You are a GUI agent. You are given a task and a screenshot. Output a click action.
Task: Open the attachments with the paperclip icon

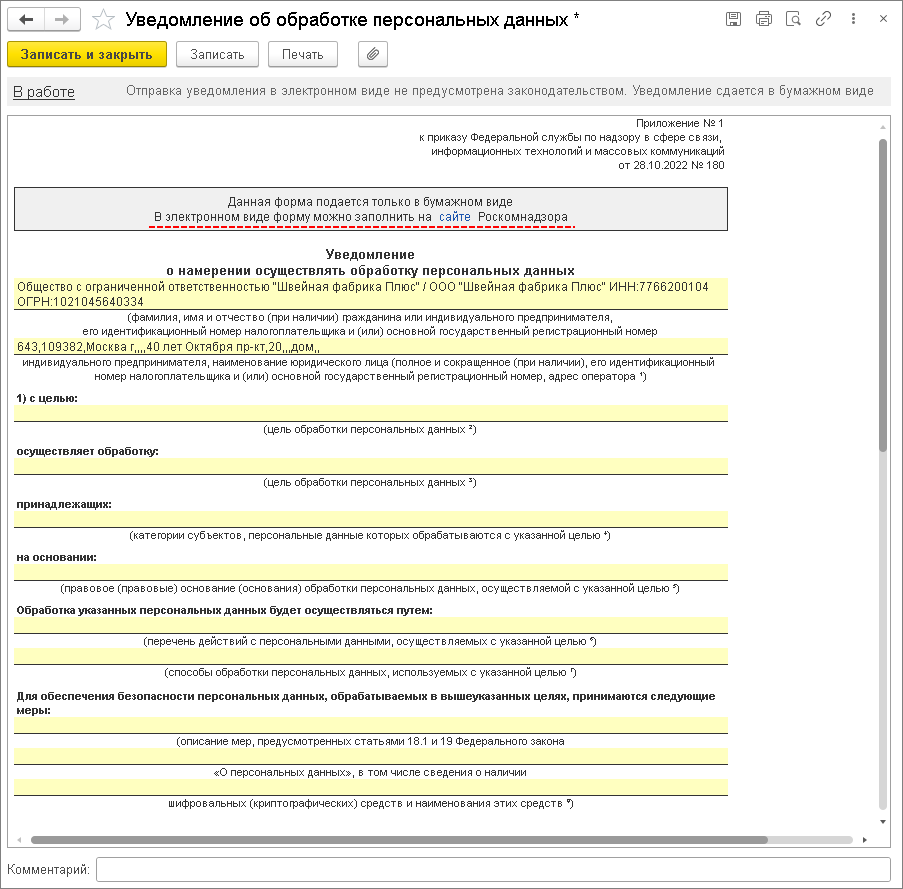(373, 54)
